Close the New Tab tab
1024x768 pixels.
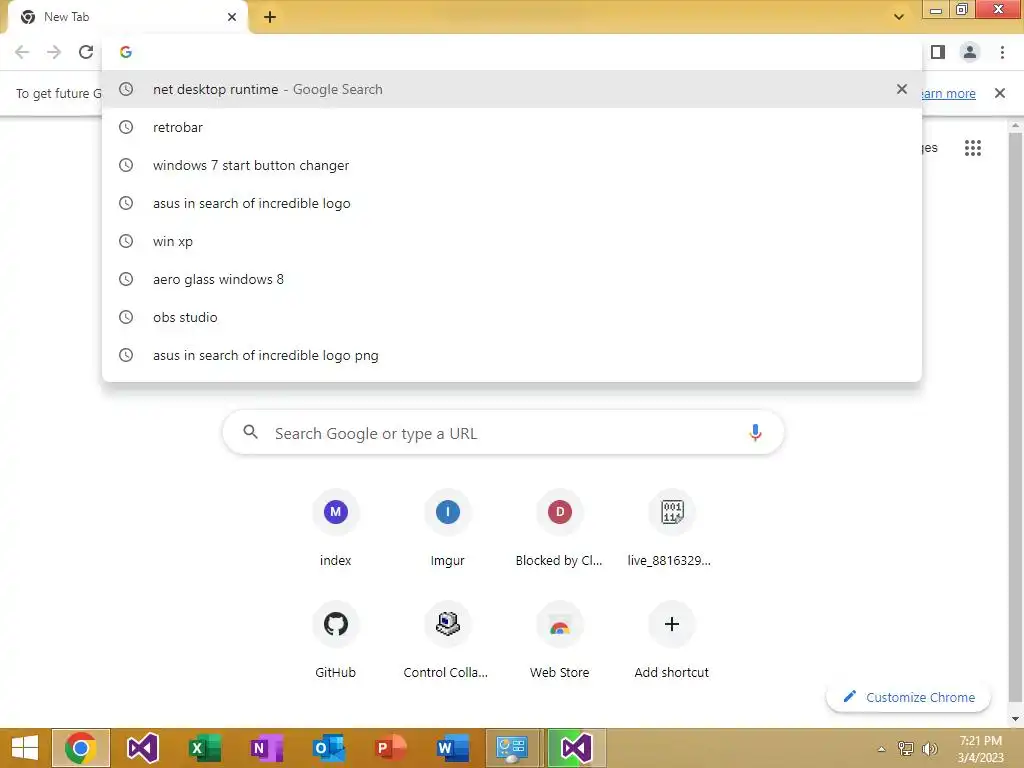click(x=232, y=17)
